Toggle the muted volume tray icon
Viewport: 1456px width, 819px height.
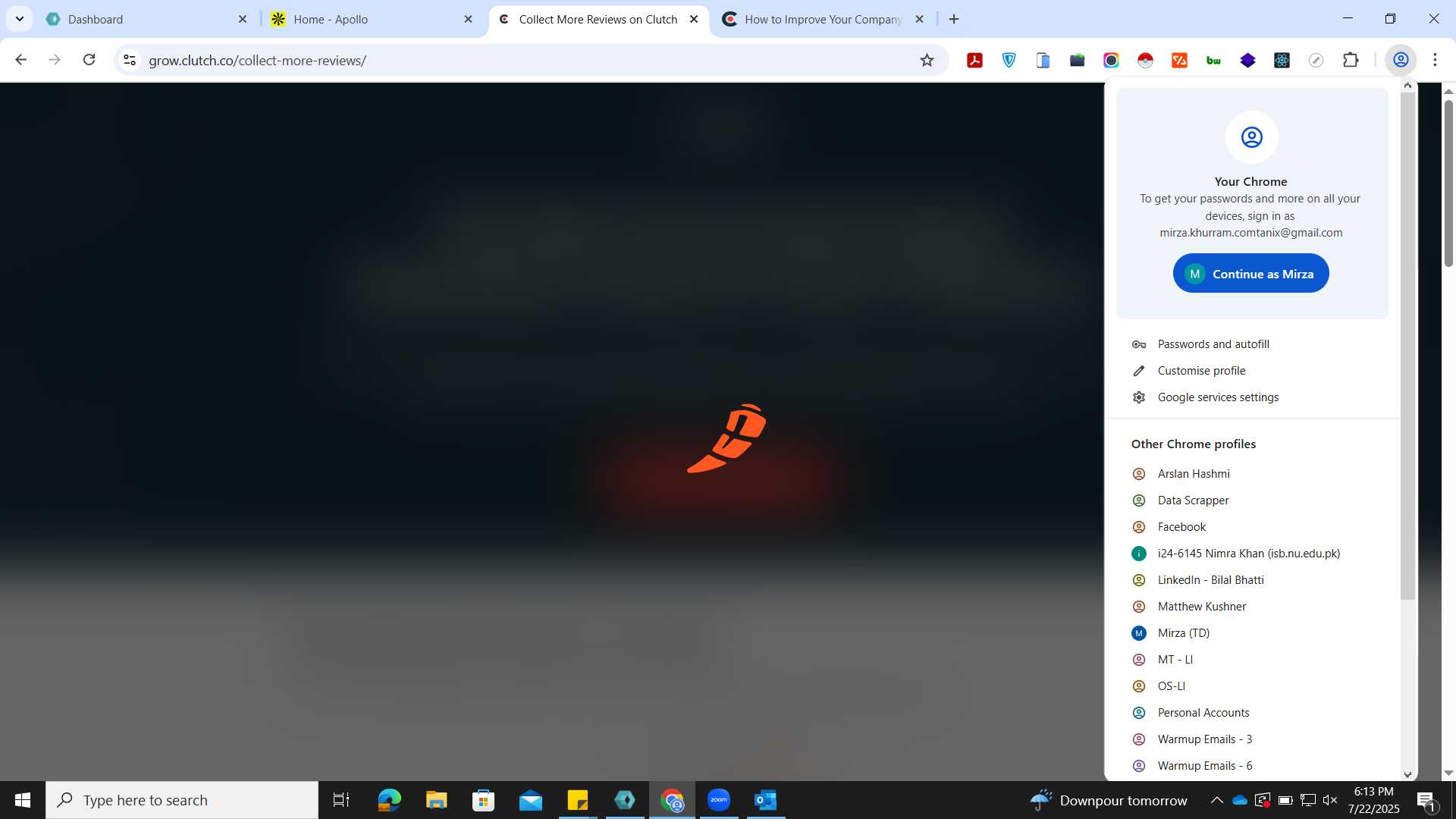1330,800
